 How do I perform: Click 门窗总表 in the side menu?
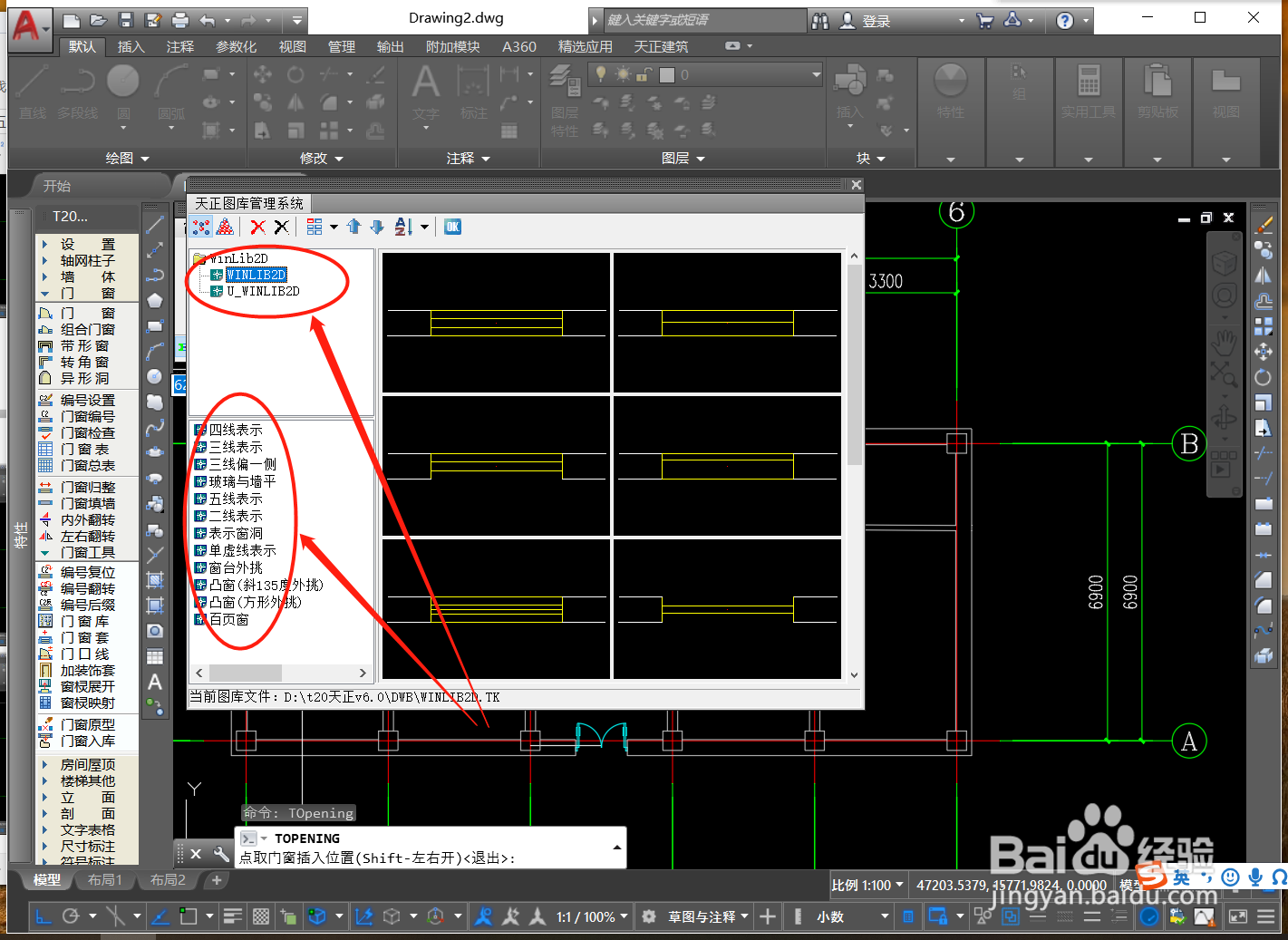(88, 465)
